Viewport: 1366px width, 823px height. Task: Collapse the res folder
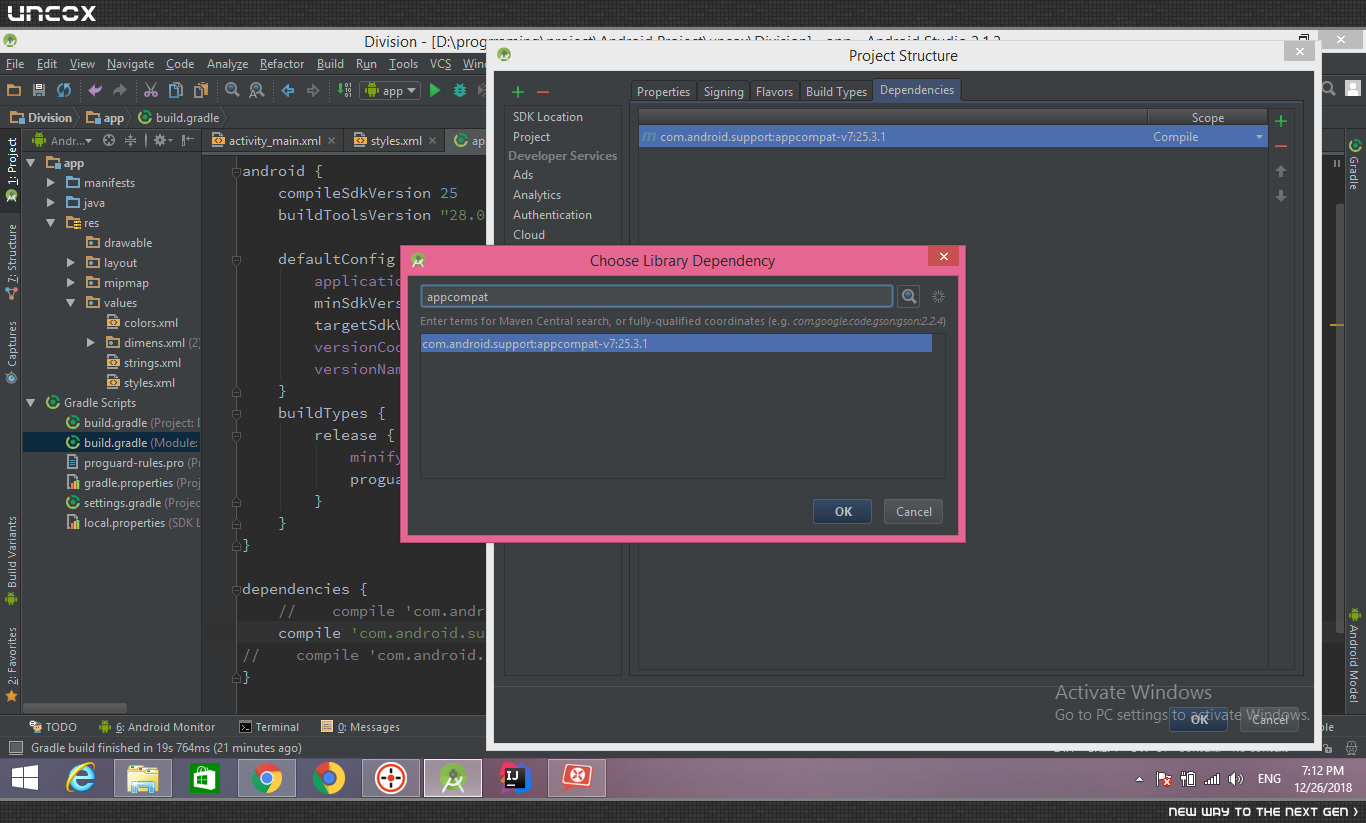tap(51, 223)
